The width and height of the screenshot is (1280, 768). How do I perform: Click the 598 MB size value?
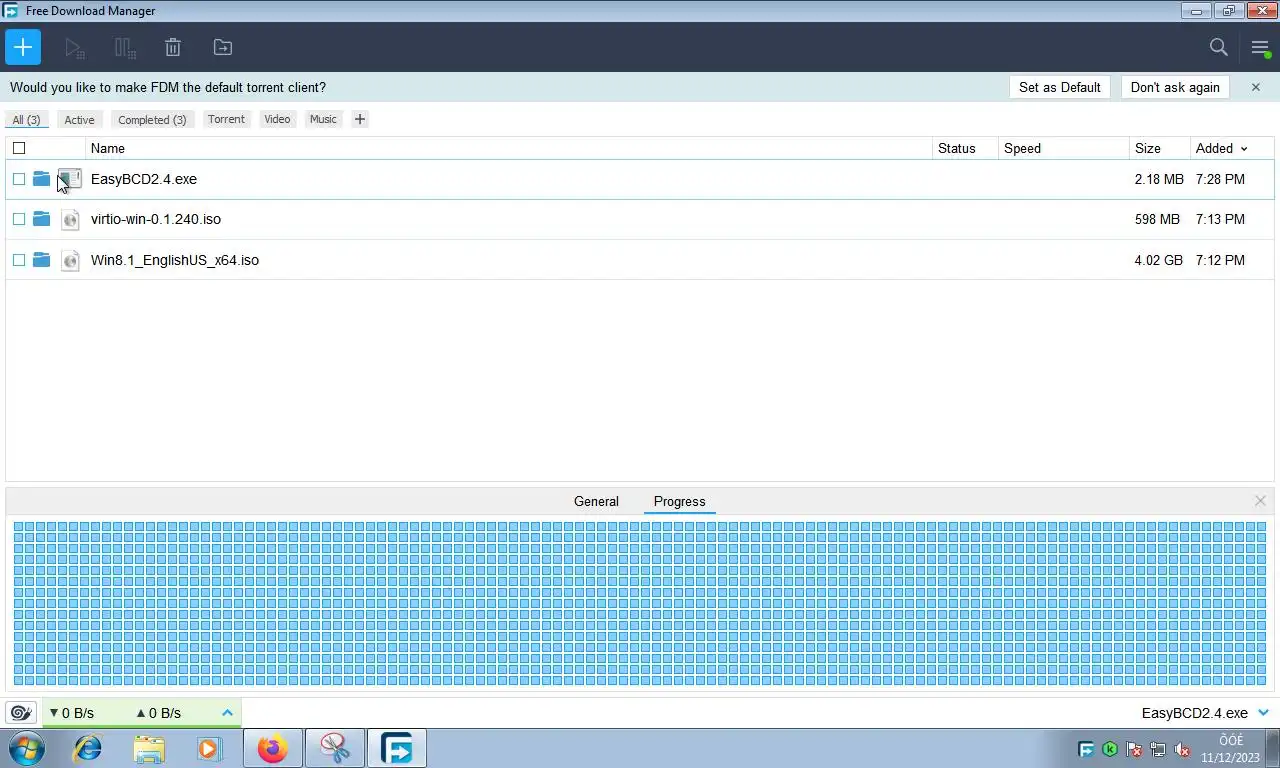point(1158,219)
